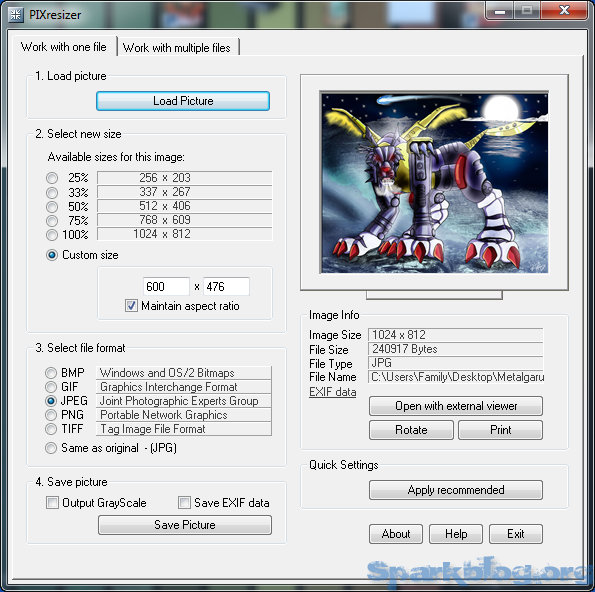595x592 pixels.
Task: Click the Help button
Action: 456,534
